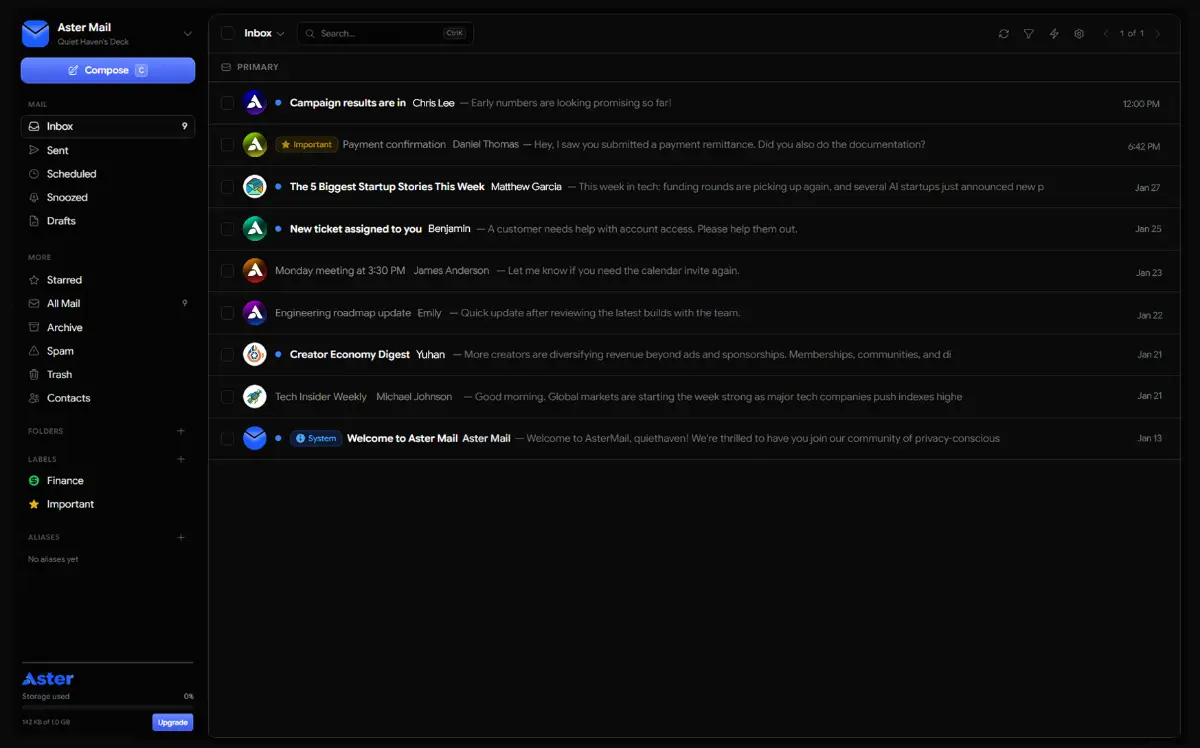Click the search magnifier icon
The height and width of the screenshot is (748, 1200).
pyautogui.click(x=310, y=34)
